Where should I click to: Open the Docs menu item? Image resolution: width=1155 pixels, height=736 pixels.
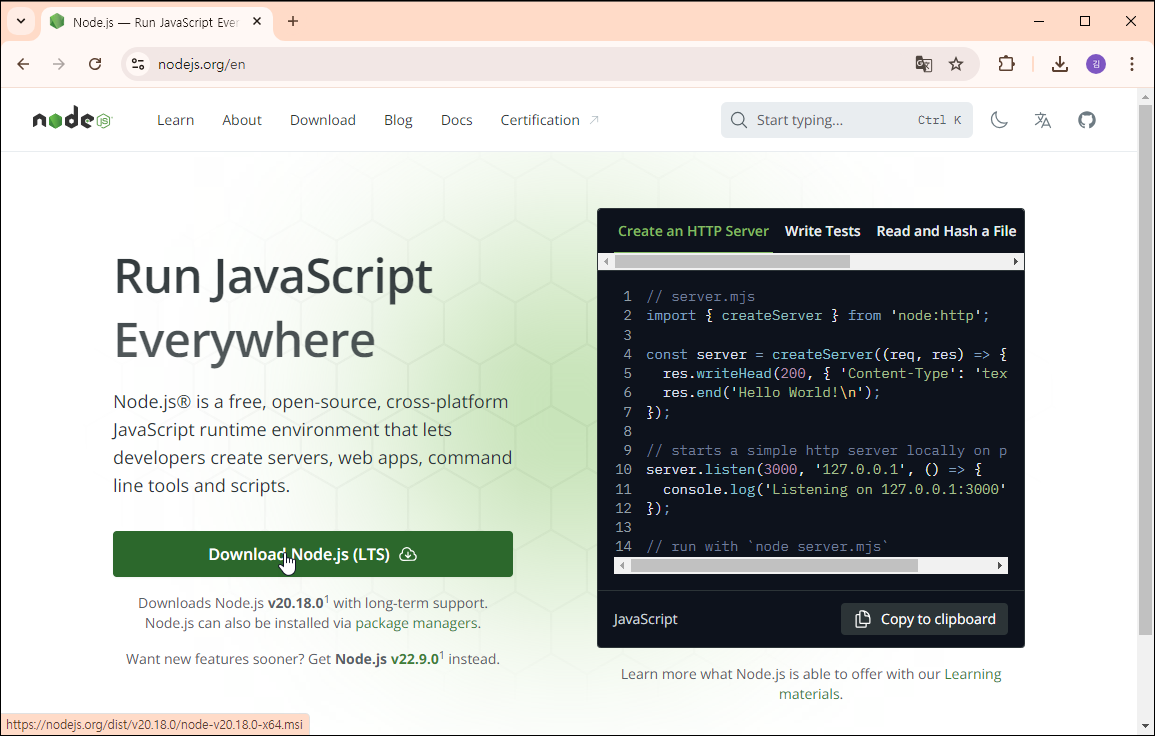456,119
